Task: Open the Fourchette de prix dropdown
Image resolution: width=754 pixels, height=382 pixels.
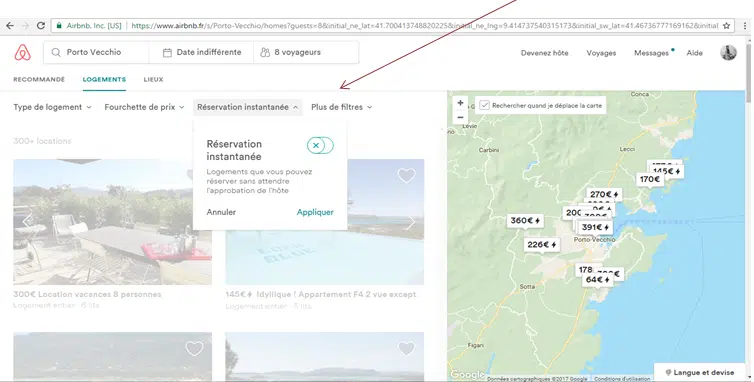Action: click(x=144, y=107)
